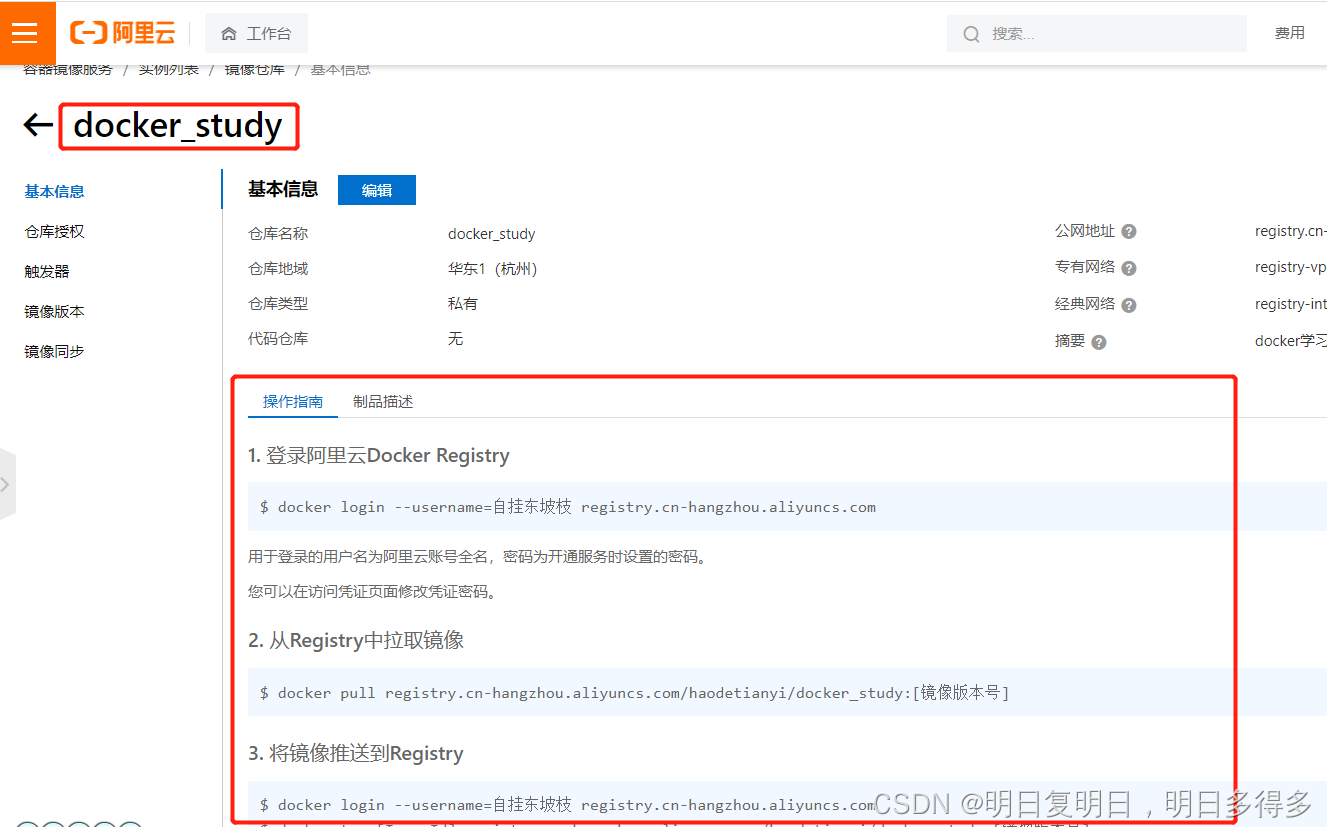Click the first docker login command line

click(568, 507)
